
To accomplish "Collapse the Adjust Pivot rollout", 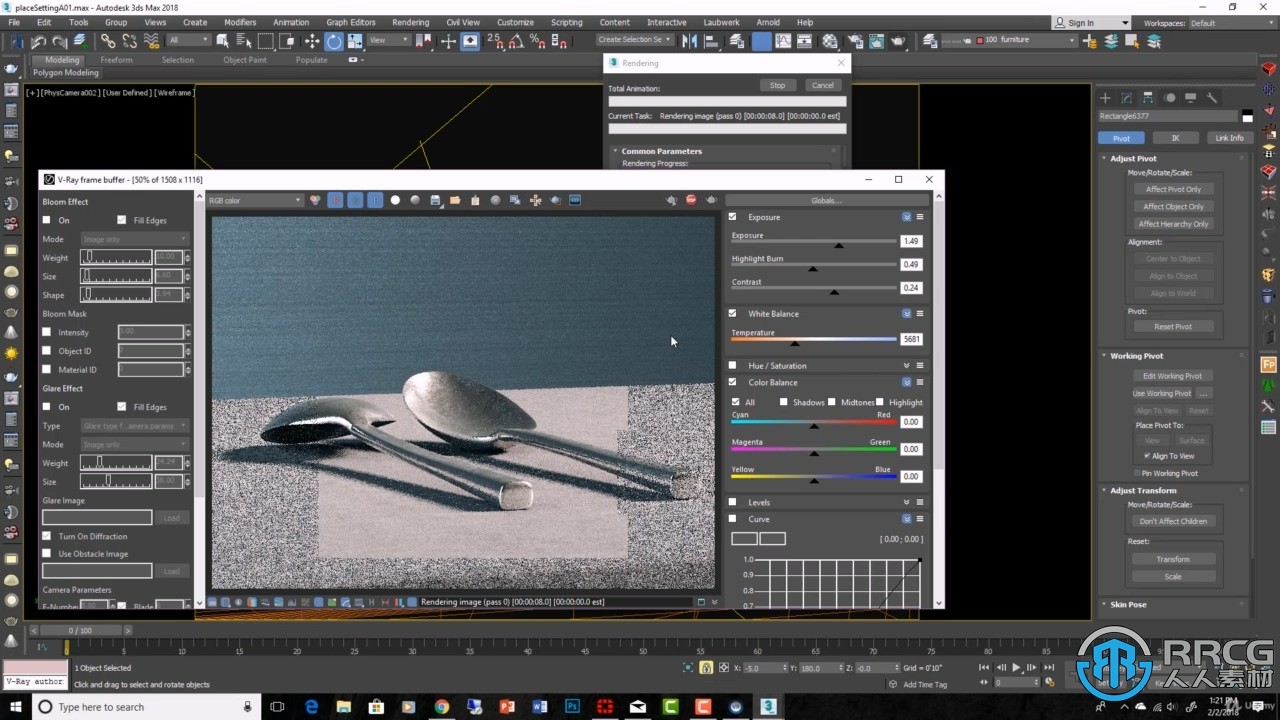I will click(1133, 158).
